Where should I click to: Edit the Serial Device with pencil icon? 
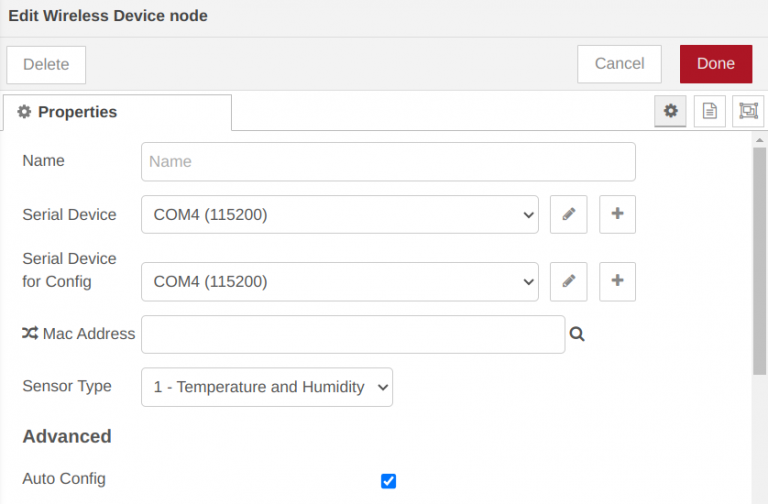click(568, 214)
